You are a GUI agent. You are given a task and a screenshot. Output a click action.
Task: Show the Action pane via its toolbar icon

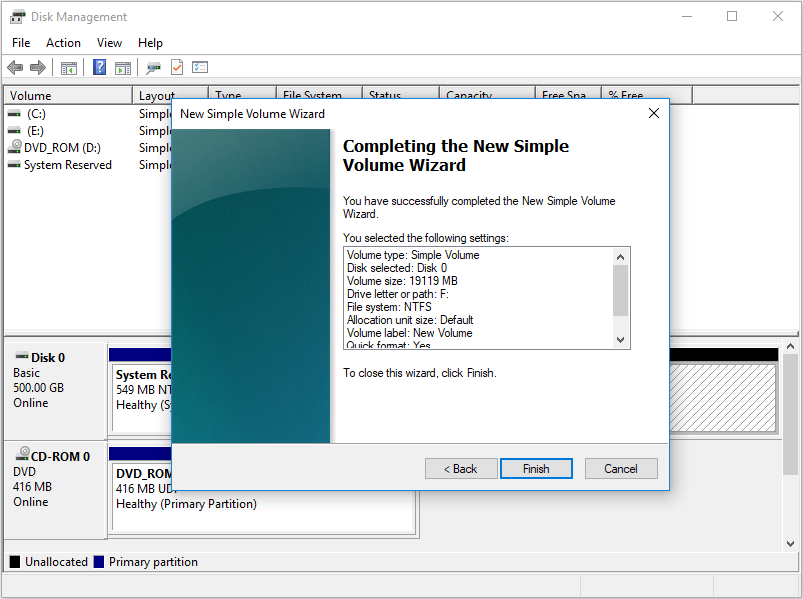[x=122, y=67]
